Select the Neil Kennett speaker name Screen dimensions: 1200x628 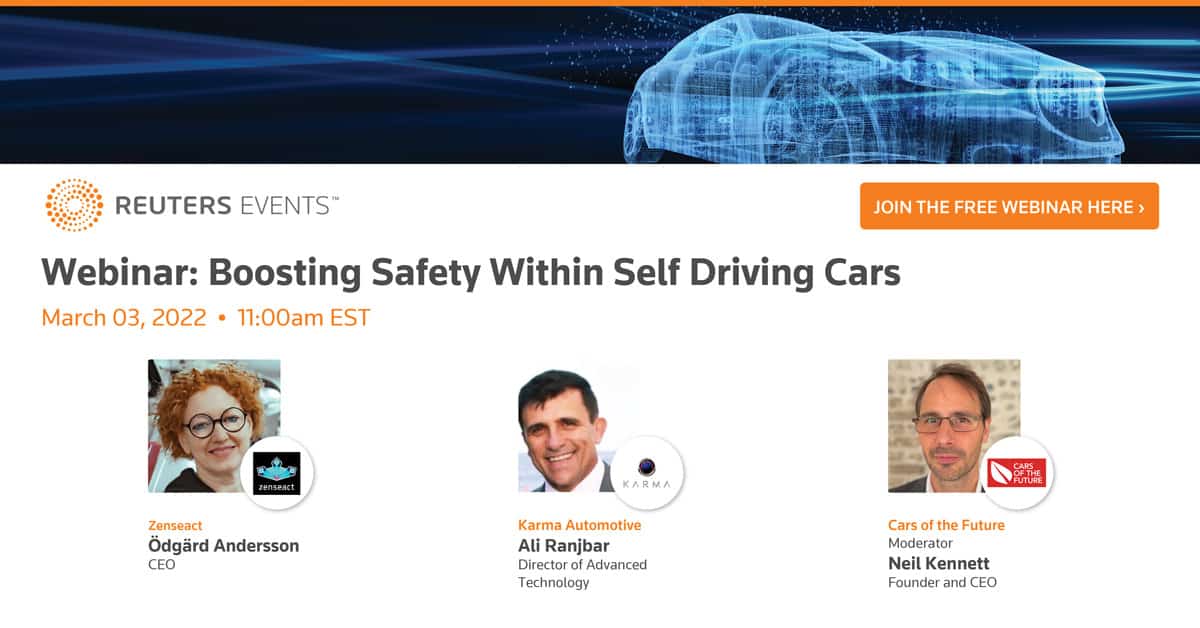pos(939,563)
